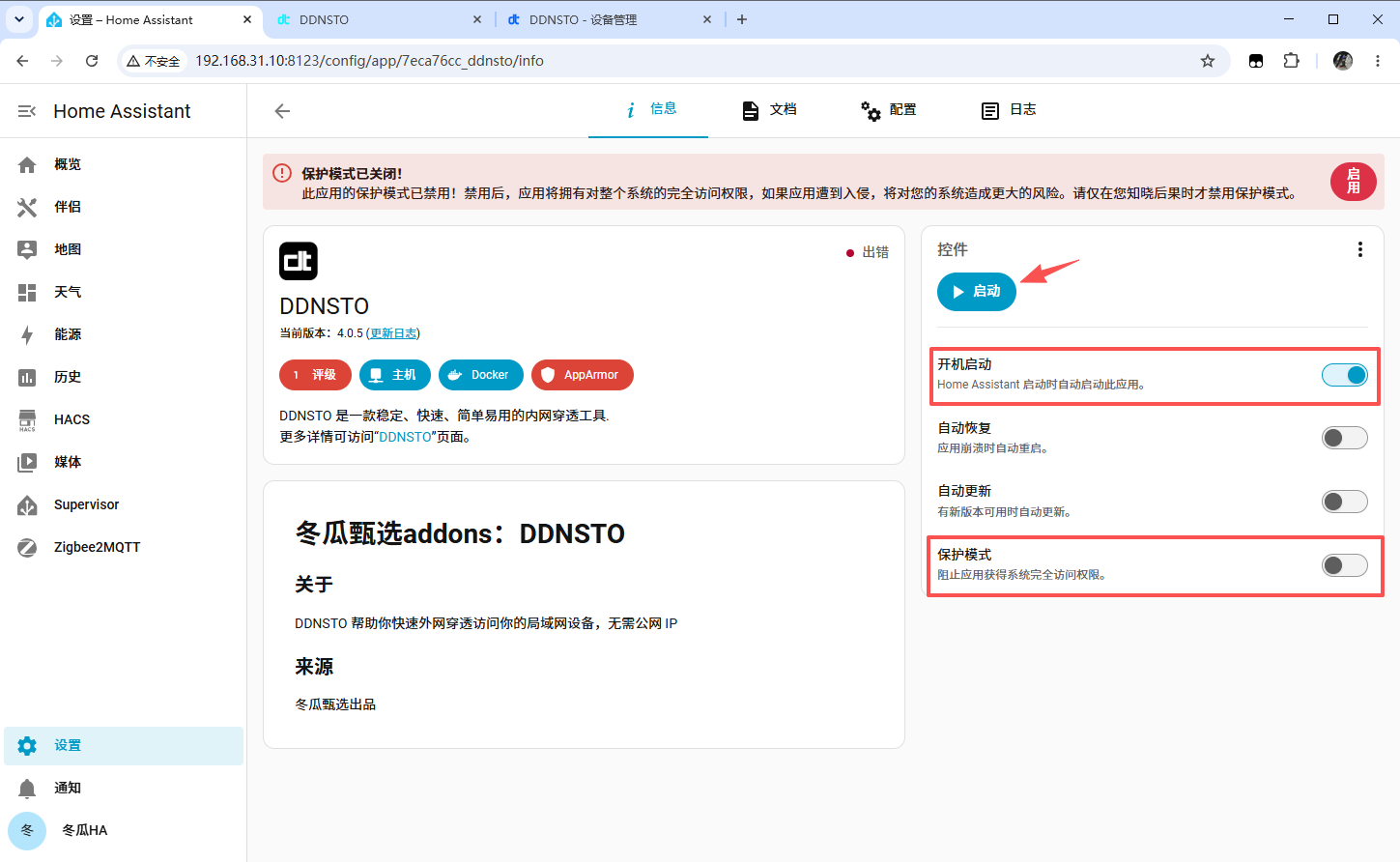Start the add-on with 启动 button
Image resolution: width=1400 pixels, height=862 pixels.
(977, 292)
